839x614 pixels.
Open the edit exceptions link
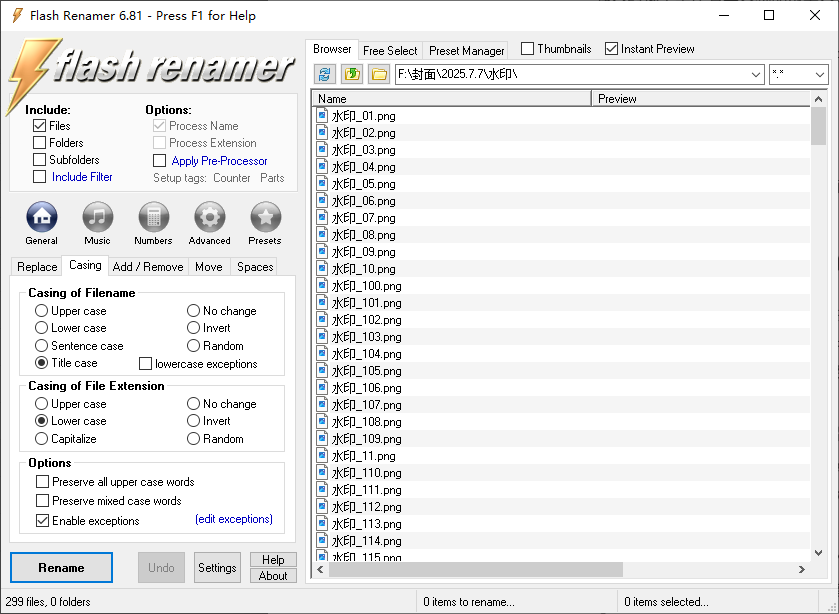coord(233,520)
